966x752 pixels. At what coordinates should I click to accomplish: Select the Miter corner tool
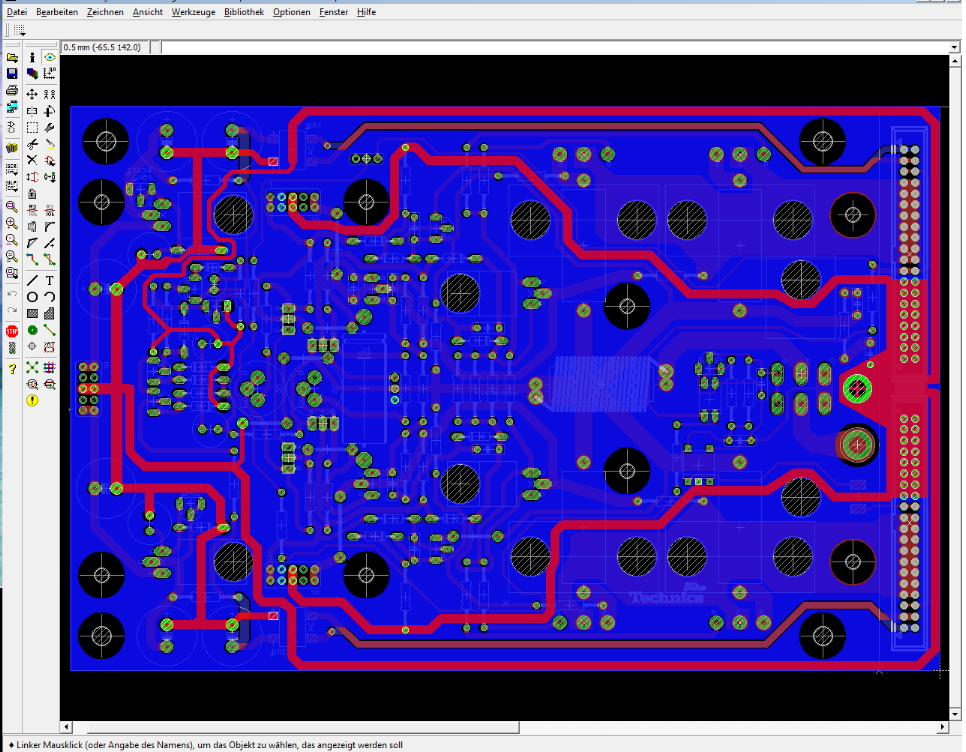49,227
